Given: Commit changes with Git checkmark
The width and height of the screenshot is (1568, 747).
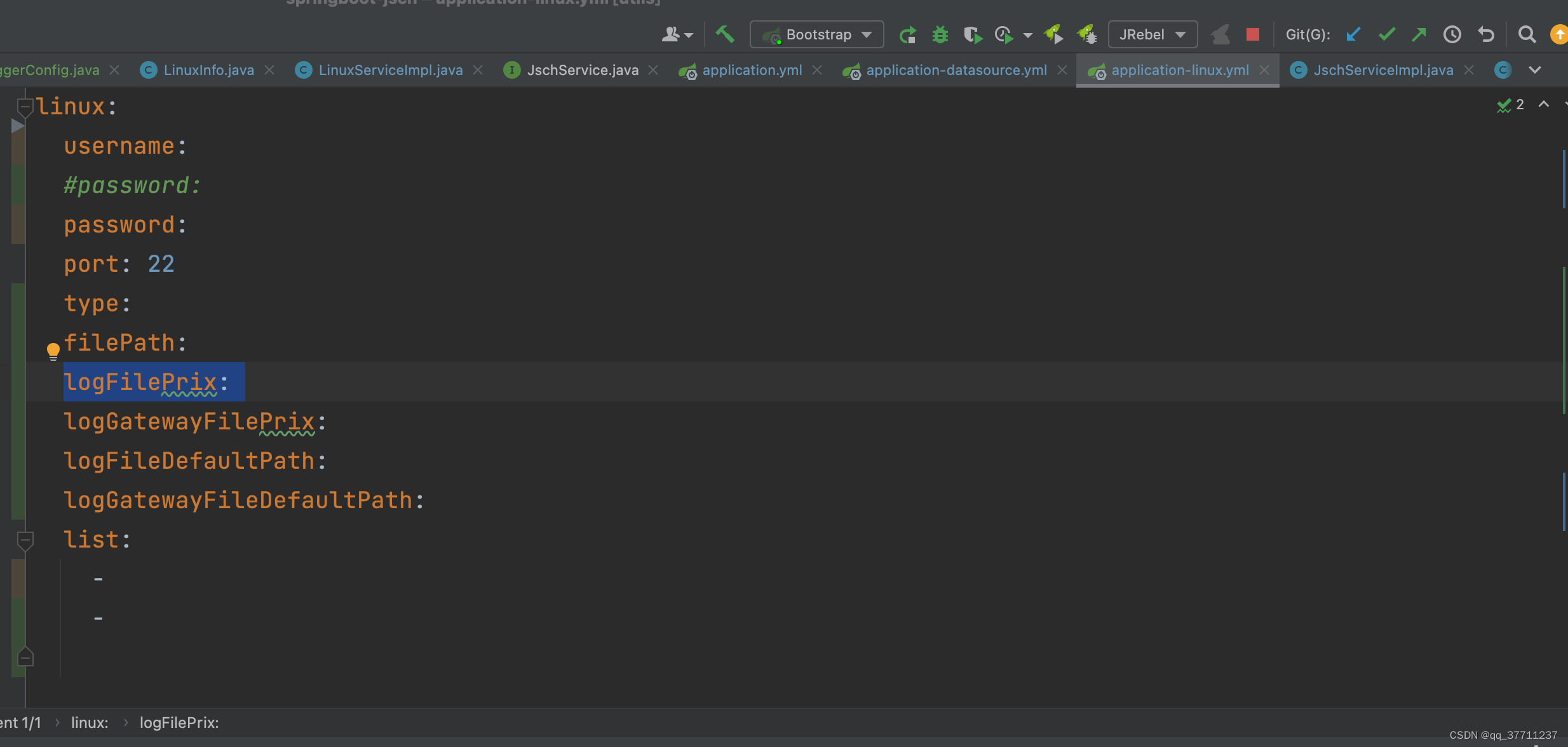Looking at the screenshot, I should click(x=1386, y=34).
